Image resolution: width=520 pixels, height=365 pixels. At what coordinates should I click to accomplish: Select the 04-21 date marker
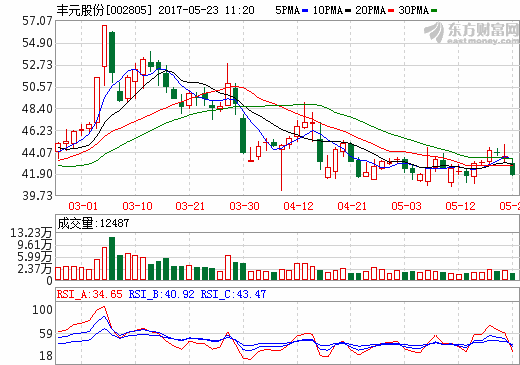pyautogui.click(x=352, y=206)
